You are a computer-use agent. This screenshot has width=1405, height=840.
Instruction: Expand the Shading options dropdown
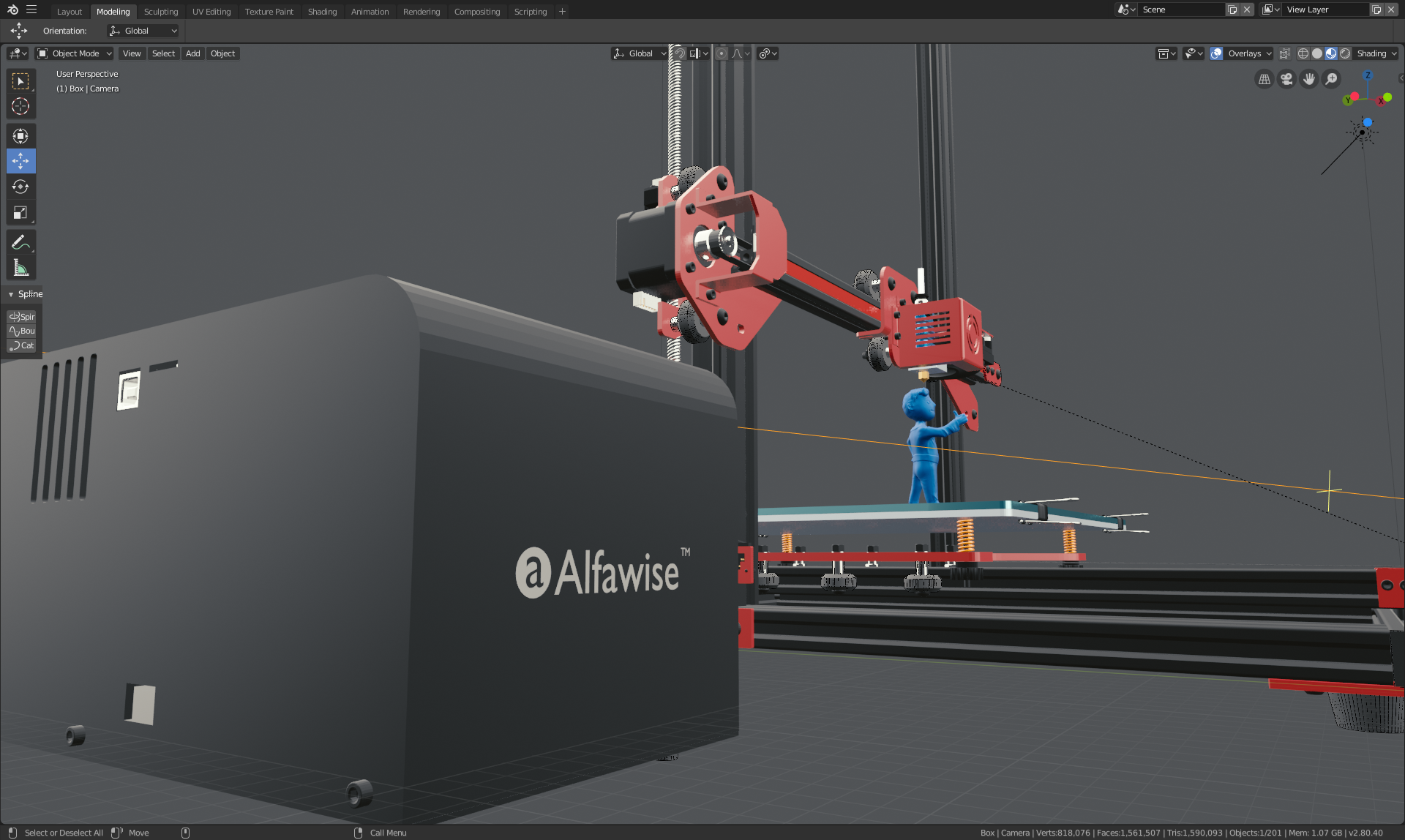coord(1376,53)
